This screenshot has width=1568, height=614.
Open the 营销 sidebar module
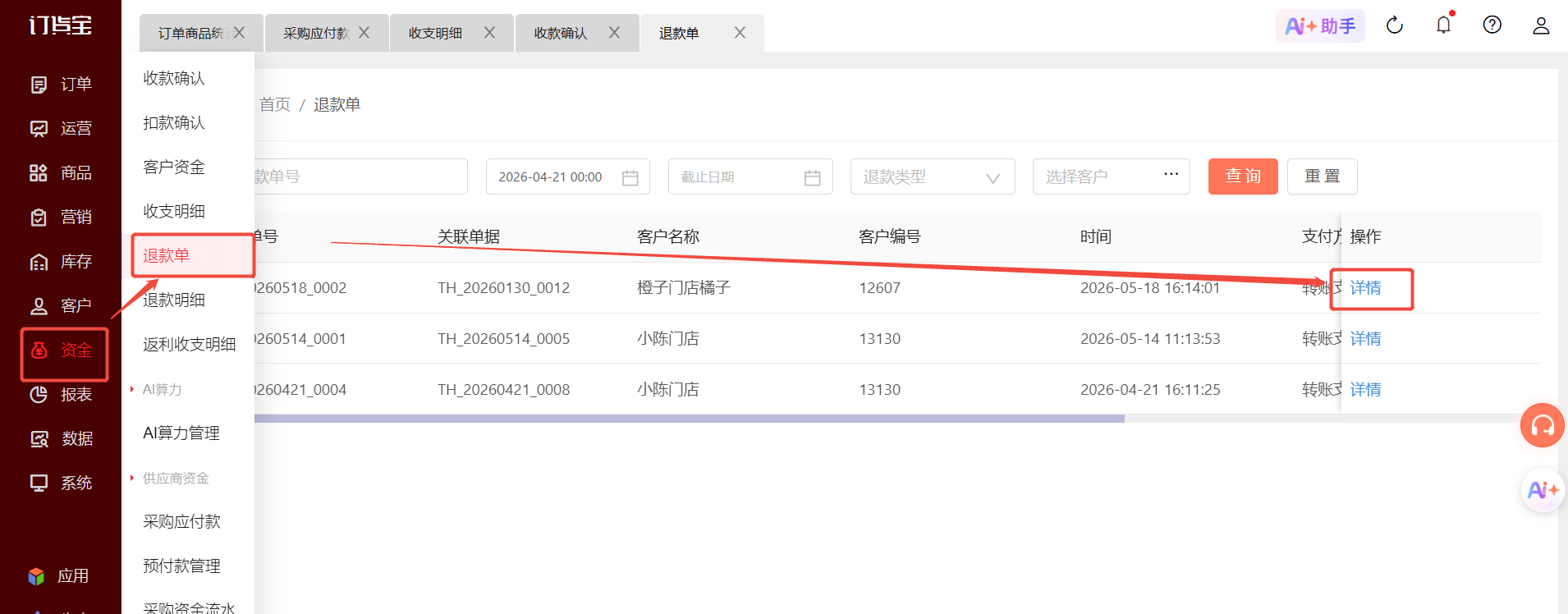tap(61, 218)
